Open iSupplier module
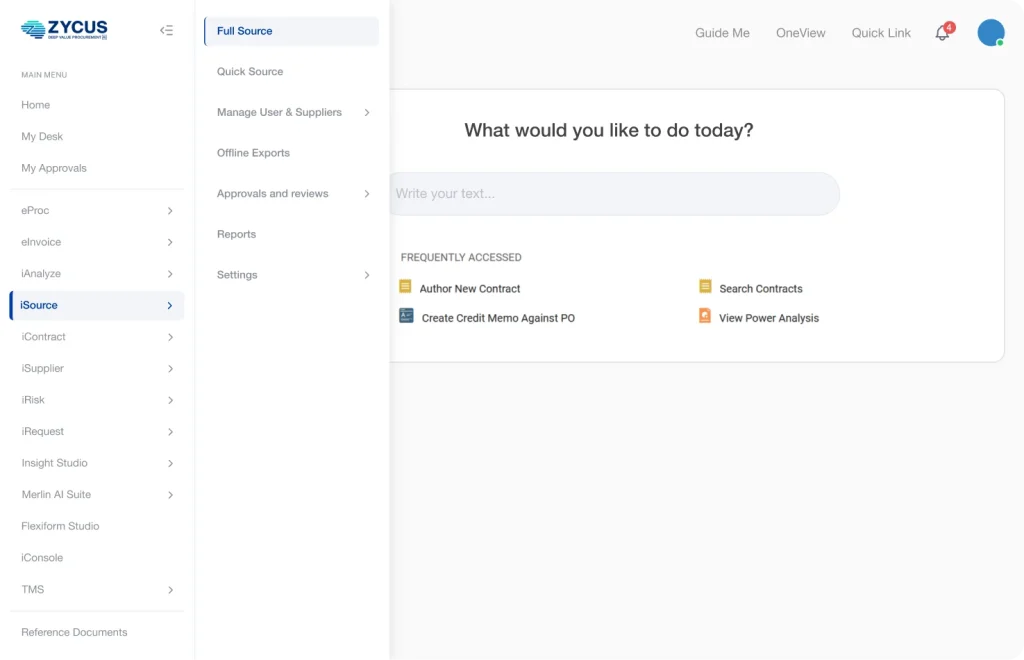Image resolution: width=1024 pixels, height=660 pixels. (42, 368)
